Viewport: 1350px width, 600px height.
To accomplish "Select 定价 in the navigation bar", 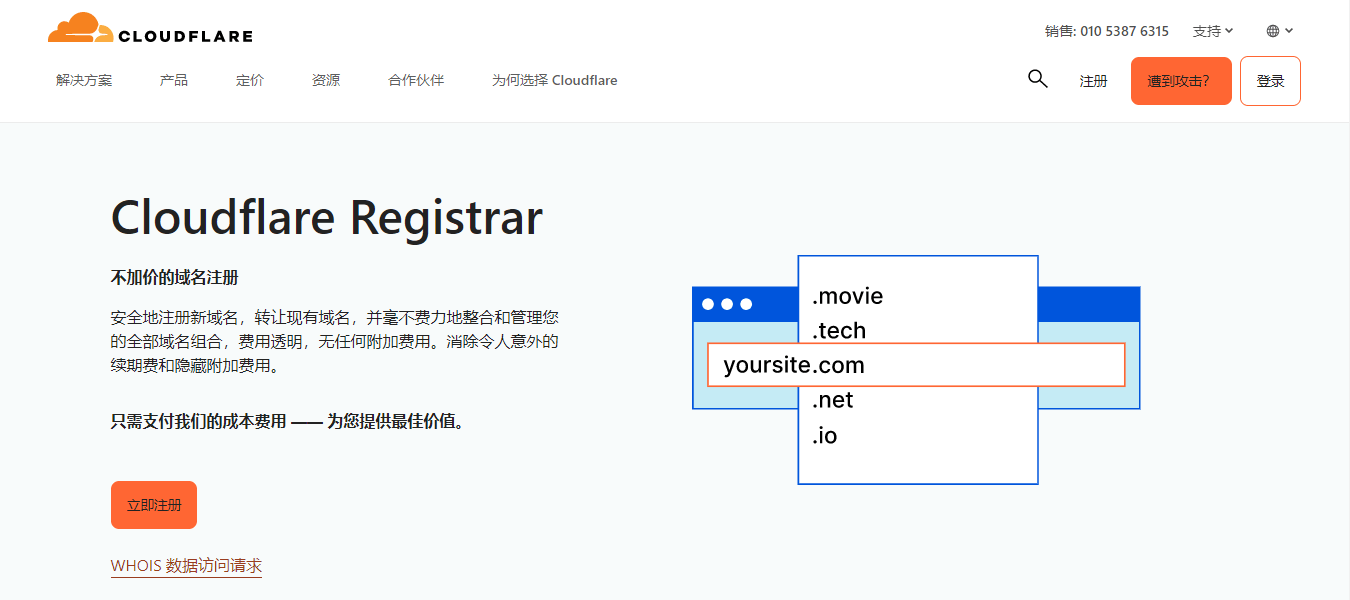I will point(249,80).
